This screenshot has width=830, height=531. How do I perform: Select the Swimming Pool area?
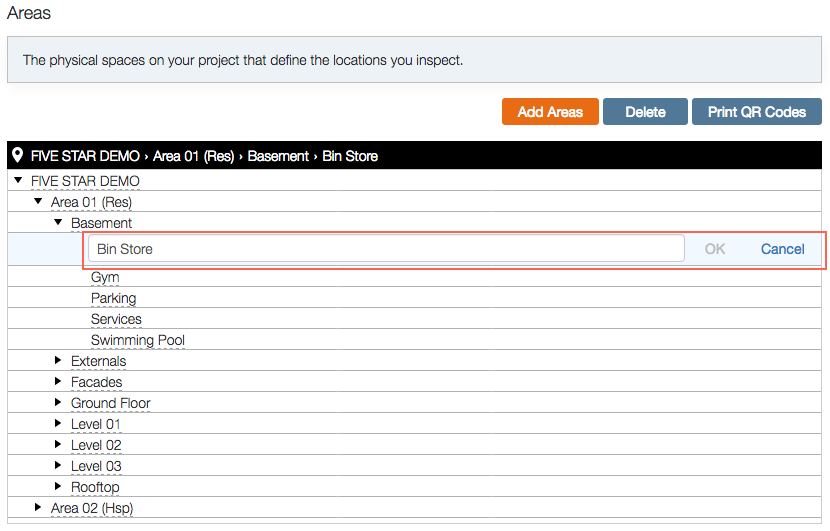pos(138,340)
